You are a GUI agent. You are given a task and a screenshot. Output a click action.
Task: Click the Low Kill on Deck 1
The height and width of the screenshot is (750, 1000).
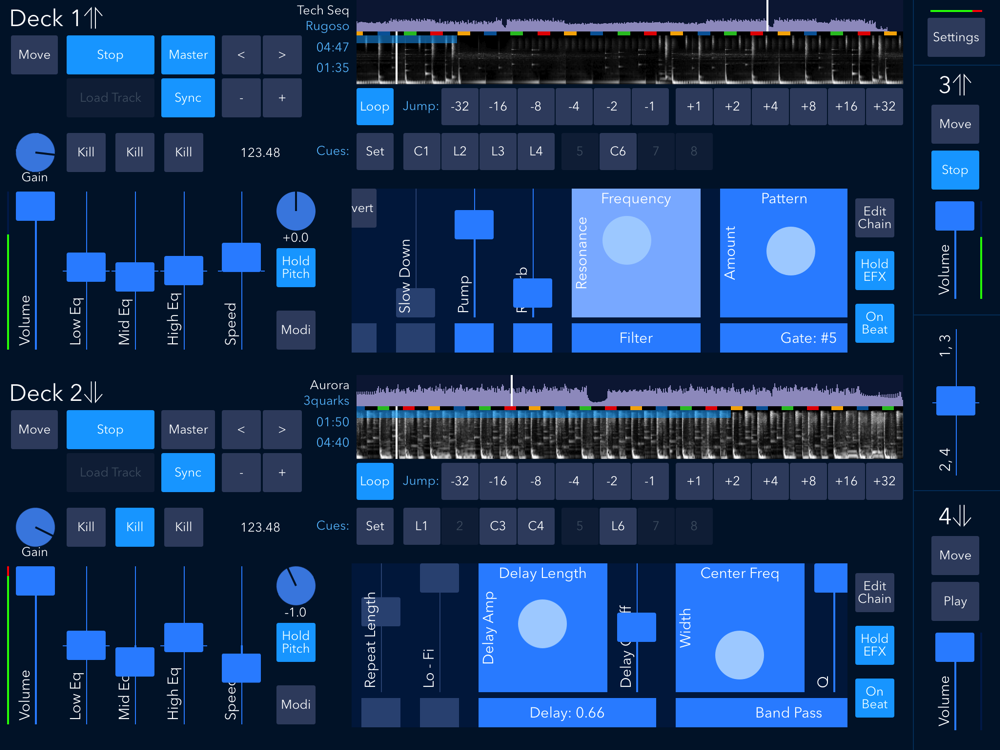86,152
